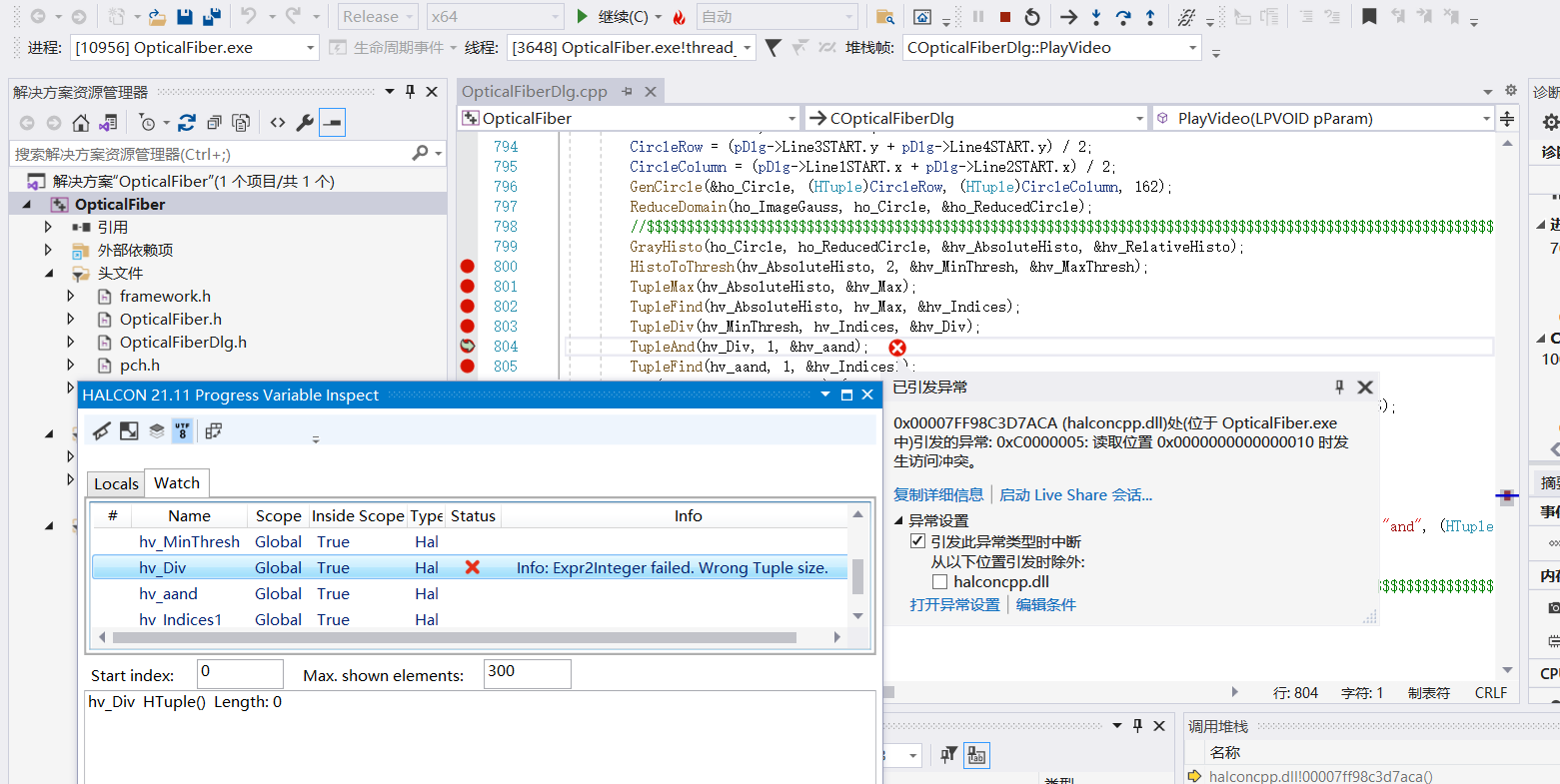Expand the 外部依赖项 node
Viewport: 1560px width, 784px height.
(48, 250)
